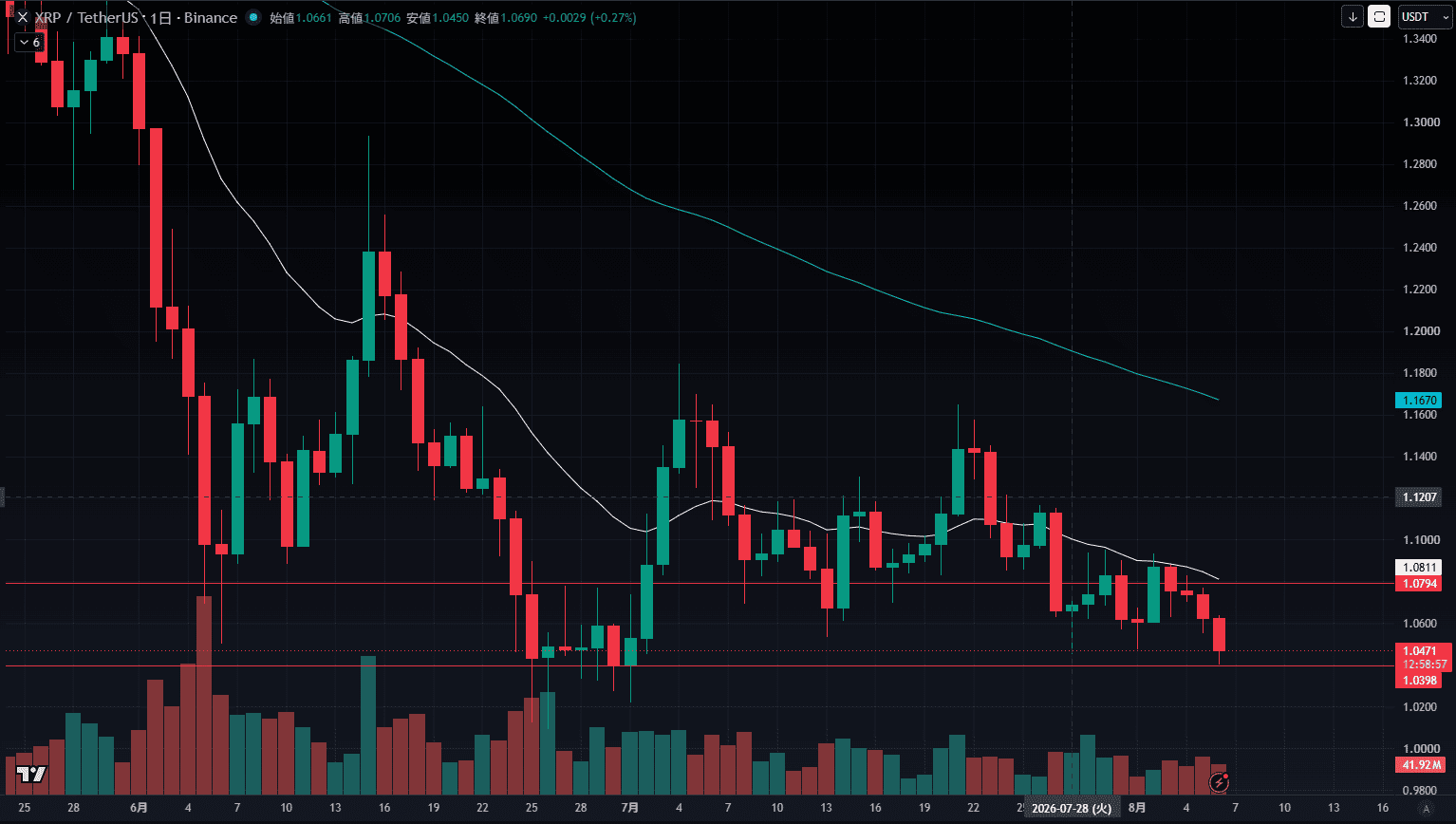Click the open value 始値 1.0661
Image resolution: width=1456 pixels, height=824 pixels.
301,18
